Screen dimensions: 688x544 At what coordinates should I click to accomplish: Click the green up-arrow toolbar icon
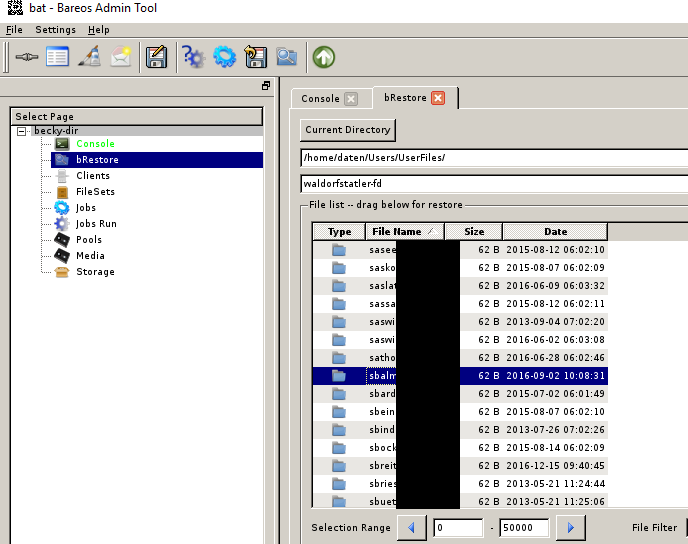[323, 57]
